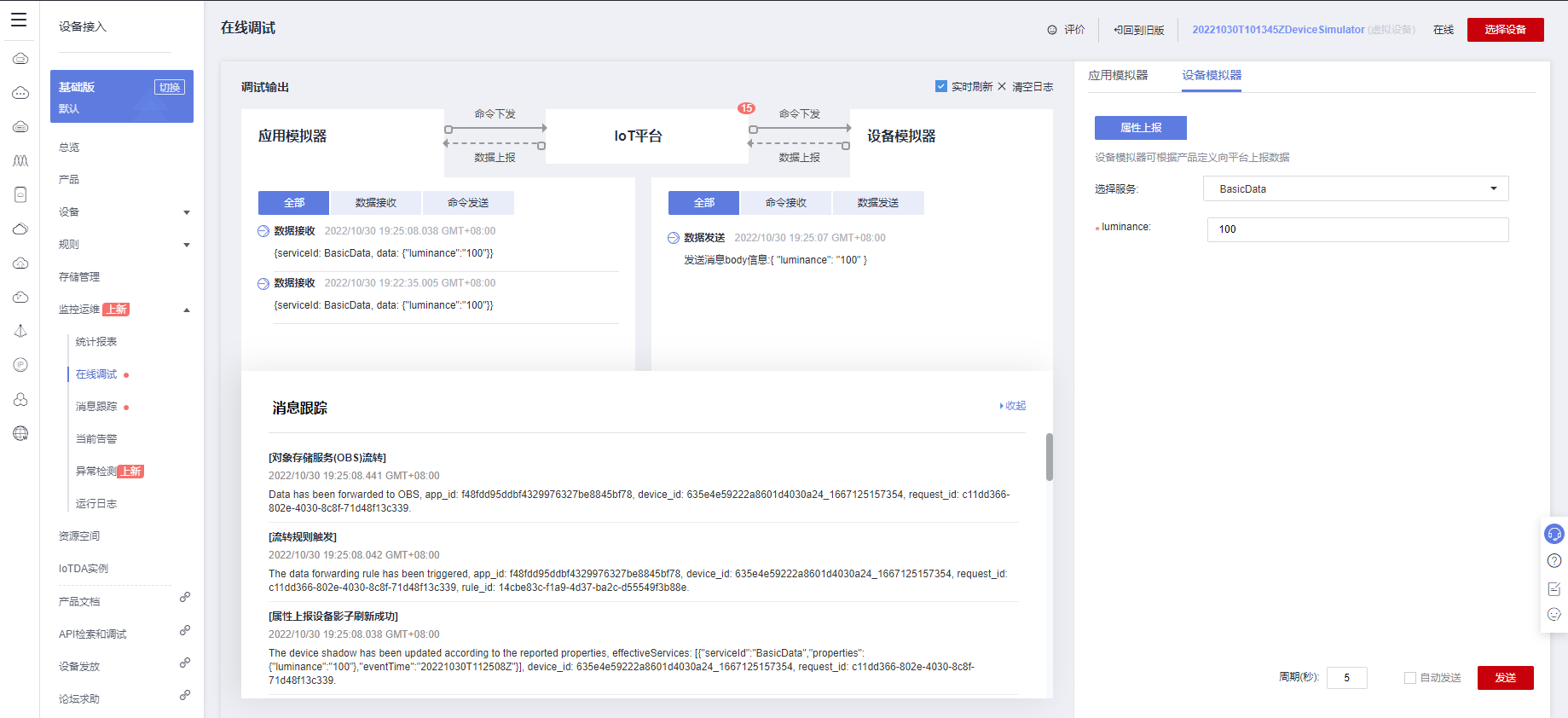Open external link icon next to 设备发放

click(184, 663)
